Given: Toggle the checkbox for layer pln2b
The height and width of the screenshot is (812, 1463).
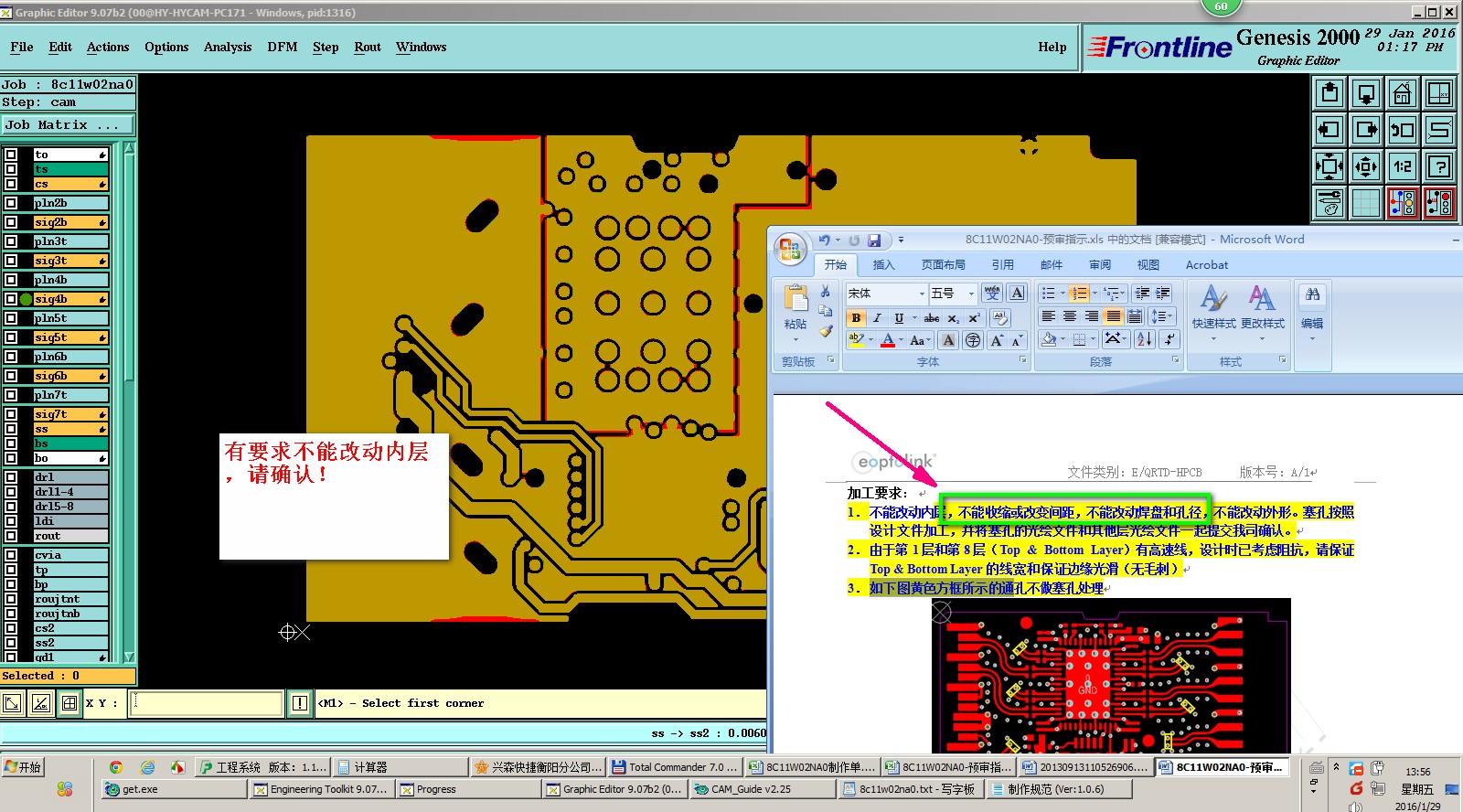Looking at the screenshot, I should pos(11,203).
